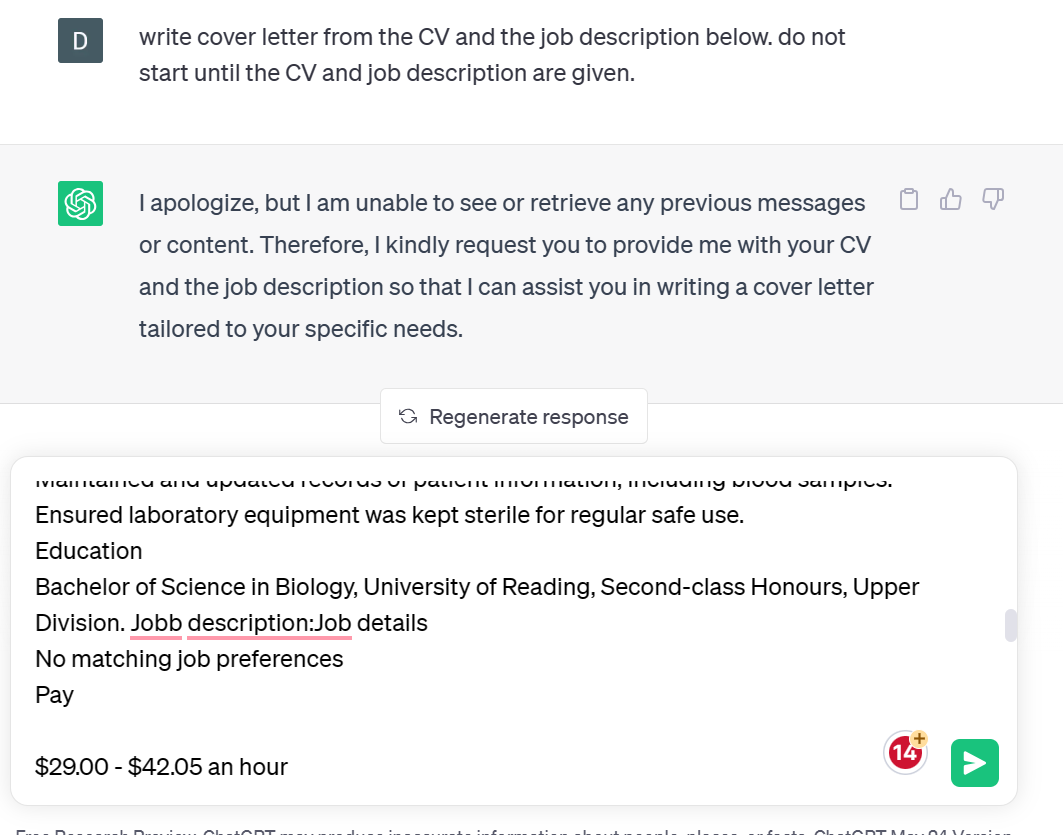Place cursor after '$42.05 an hour'
Viewport: 1063px width, 835px height.
[x=289, y=767]
